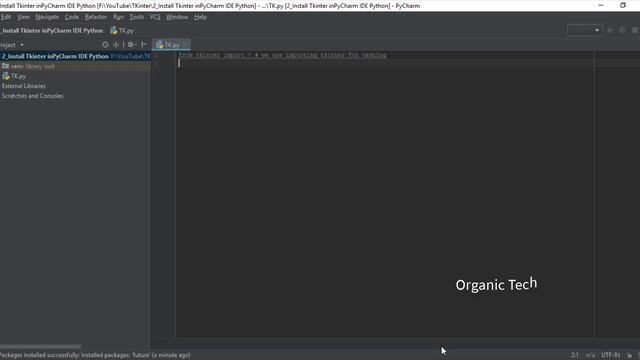The width and height of the screenshot is (640, 360).
Task: Click the Stop button in toolbar
Action: [x=635, y=30]
